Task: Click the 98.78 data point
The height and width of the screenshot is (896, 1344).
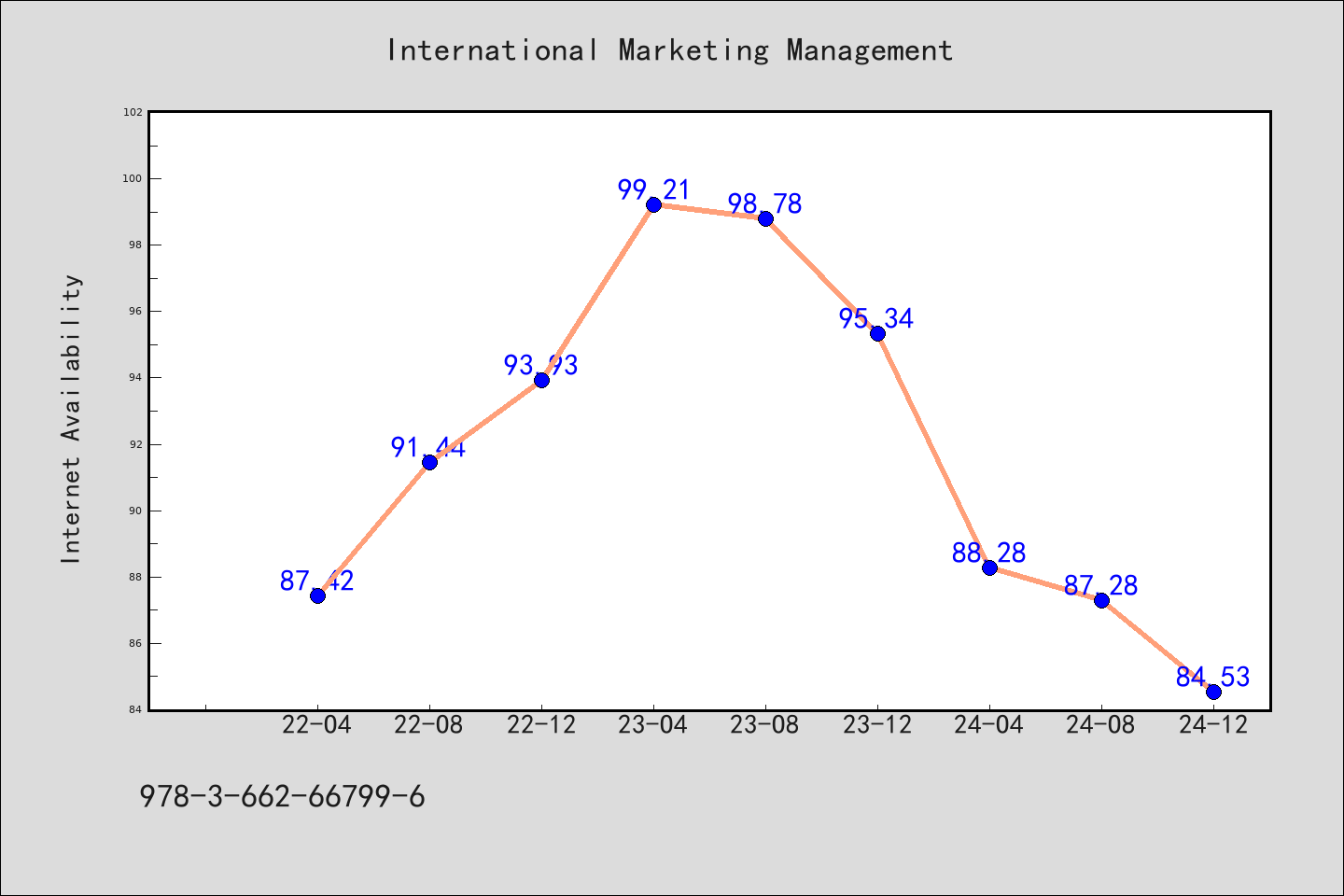Action: click(x=765, y=218)
